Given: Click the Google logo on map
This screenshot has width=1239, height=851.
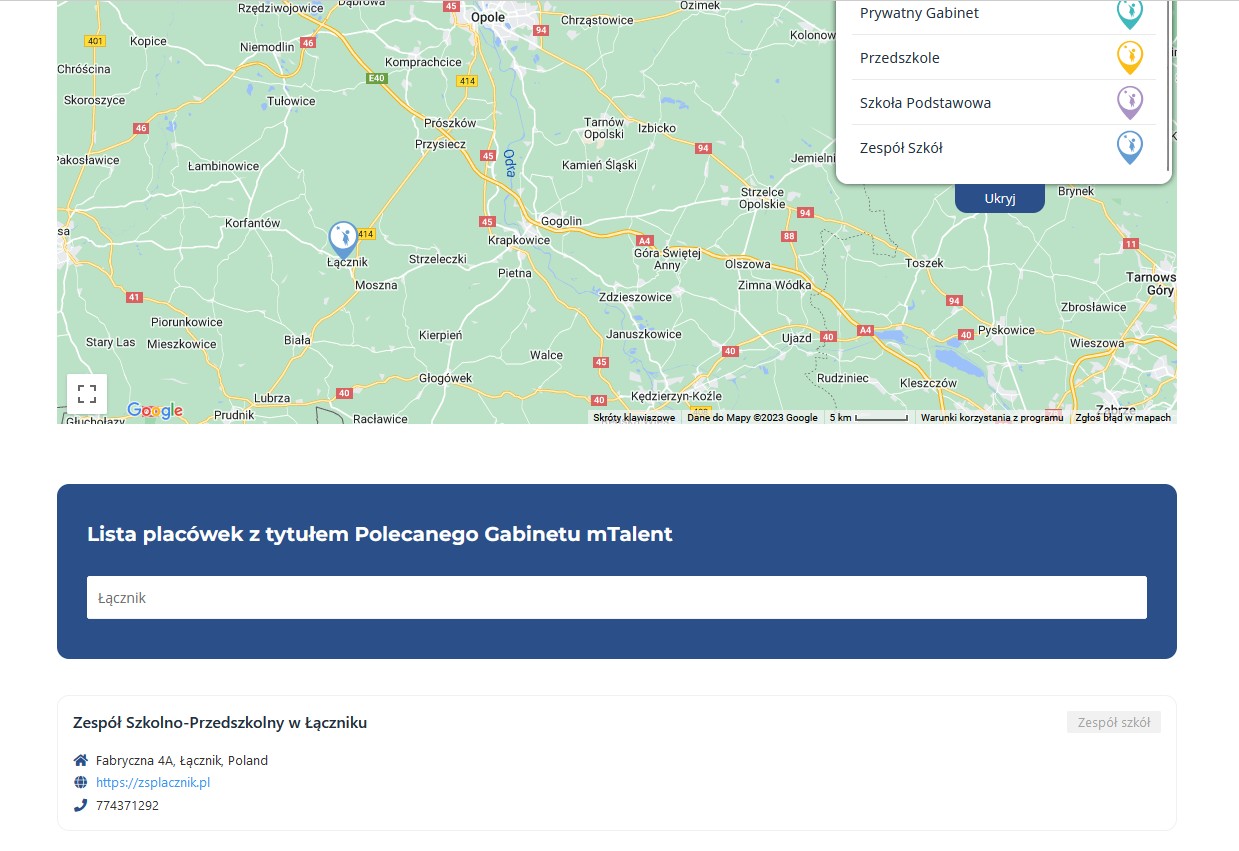Looking at the screenshot, I should pyautogui.click(x=155, y=410).
